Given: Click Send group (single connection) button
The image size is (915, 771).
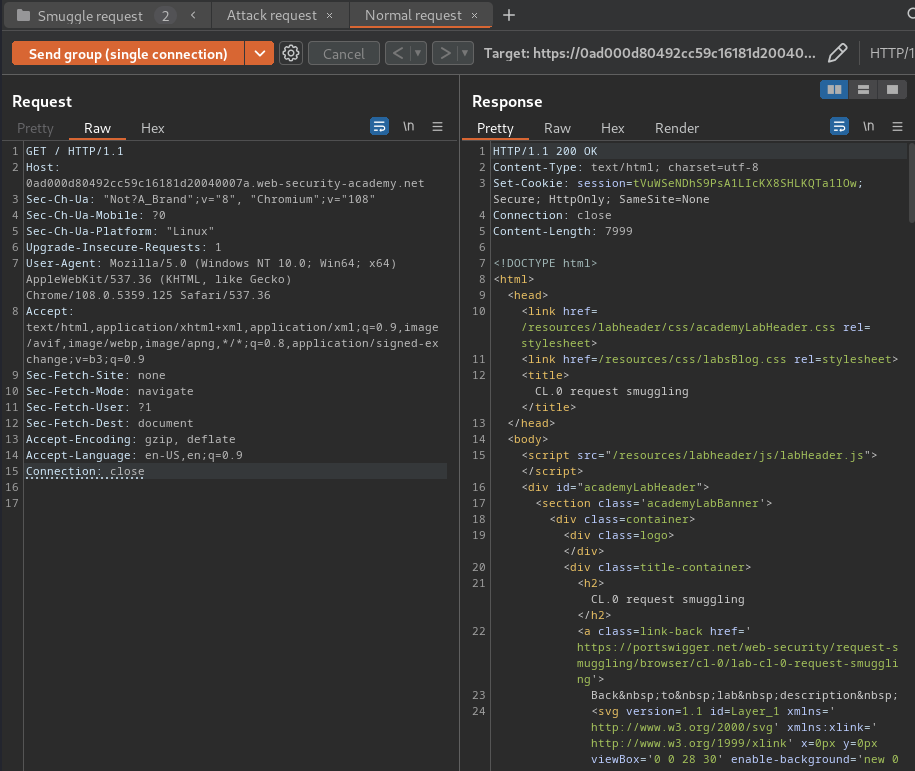Looking at the screenshot, I should coord(128,54).
